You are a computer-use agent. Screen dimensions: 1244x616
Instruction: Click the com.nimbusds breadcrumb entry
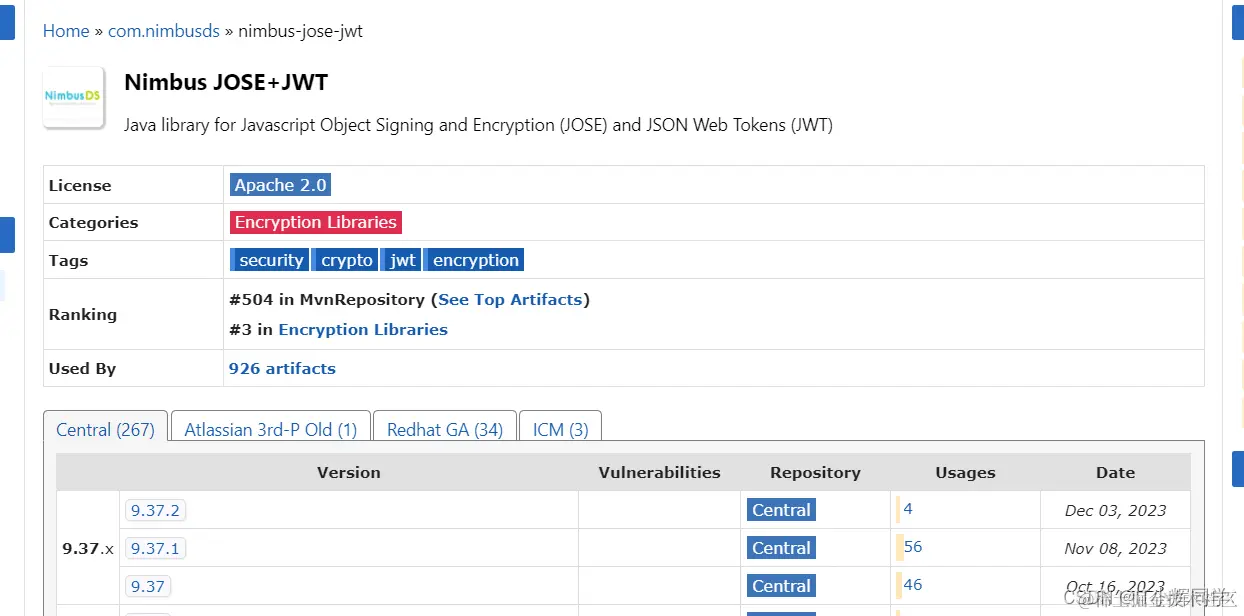pos(163,31)
